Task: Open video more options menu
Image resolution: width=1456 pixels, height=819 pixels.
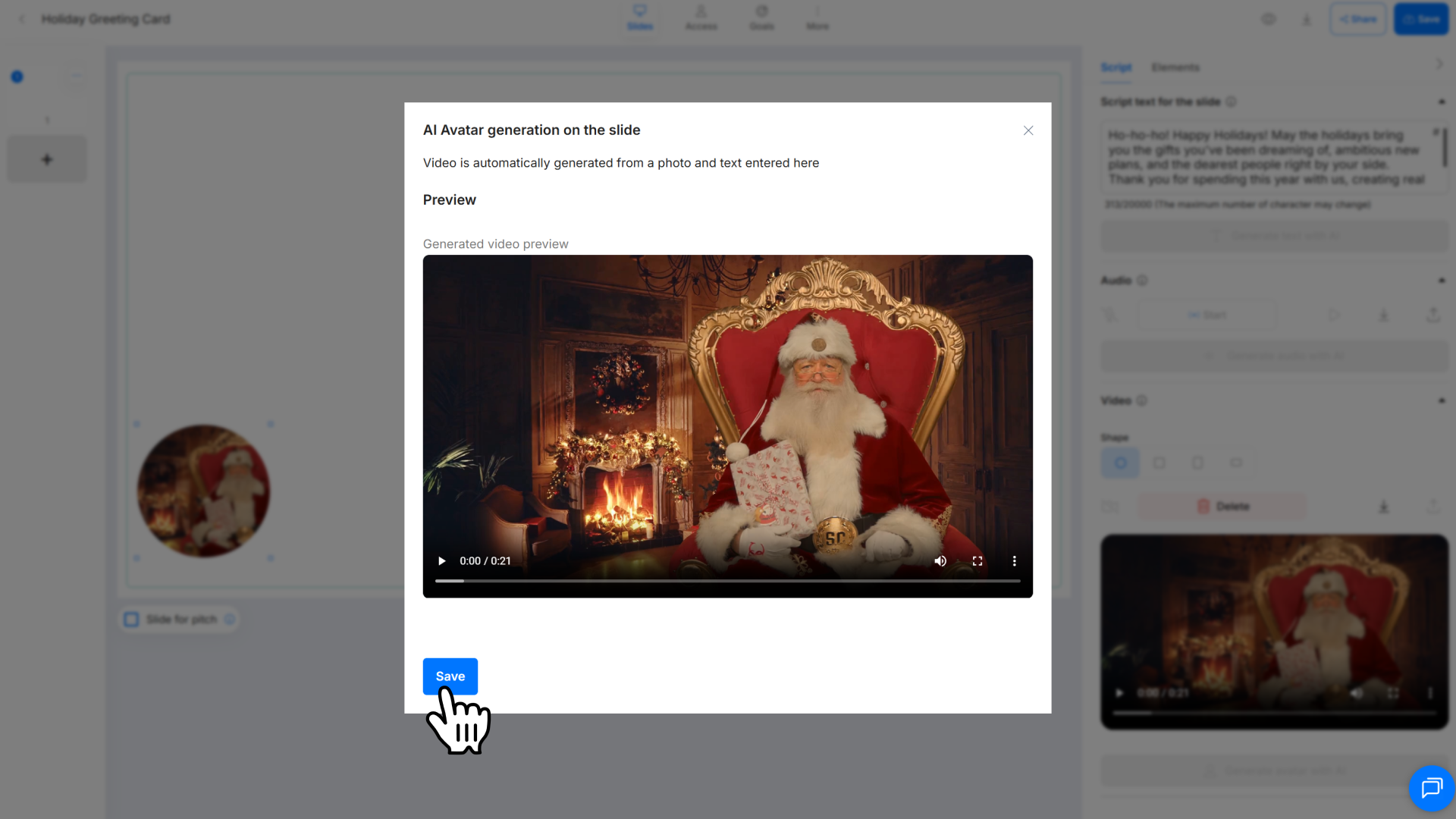Action: point(1014,561)
